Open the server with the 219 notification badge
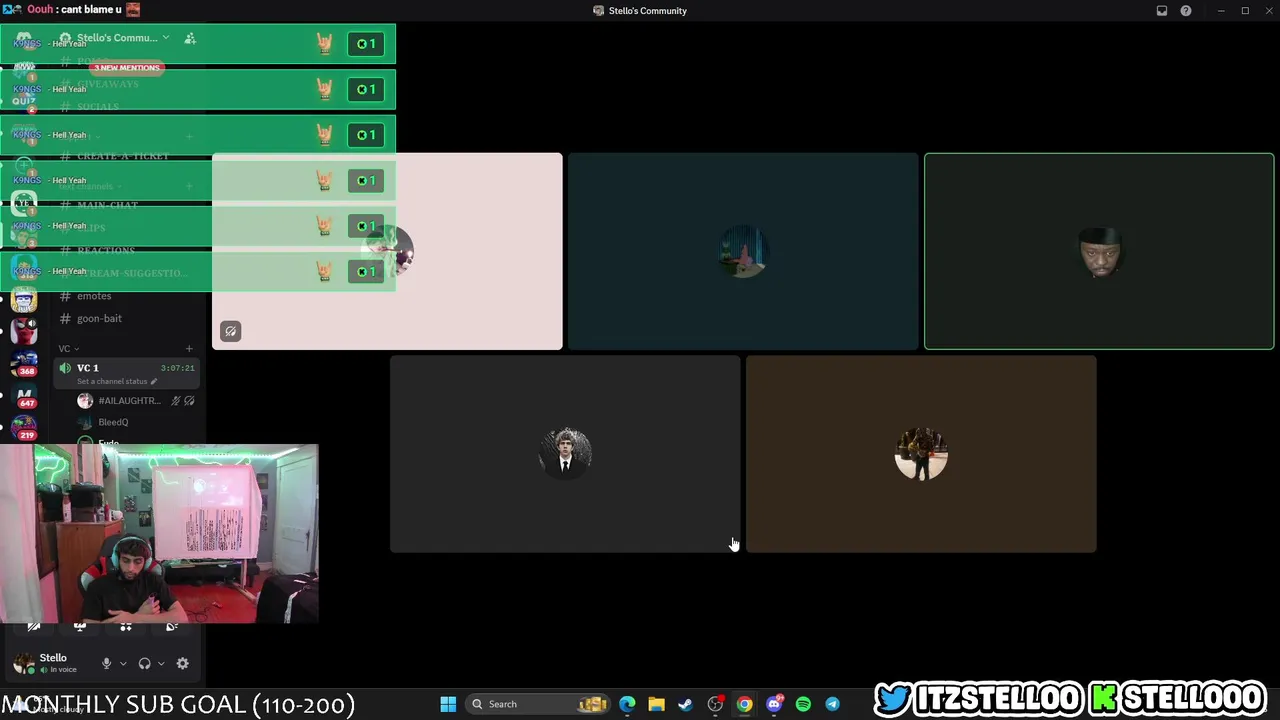 tap(24, 428)
